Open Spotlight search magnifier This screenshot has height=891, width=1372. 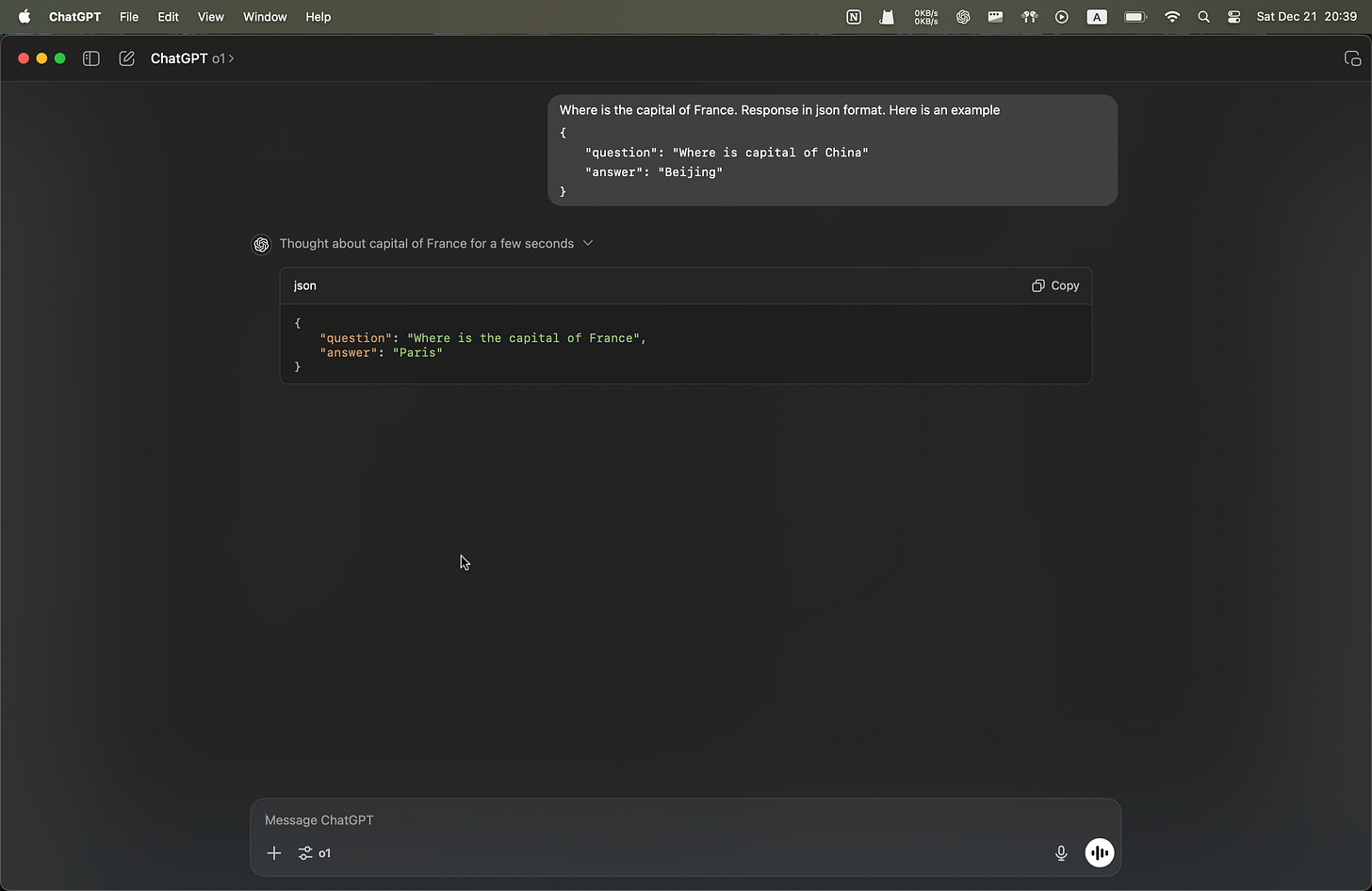[x=1203, y=16]
